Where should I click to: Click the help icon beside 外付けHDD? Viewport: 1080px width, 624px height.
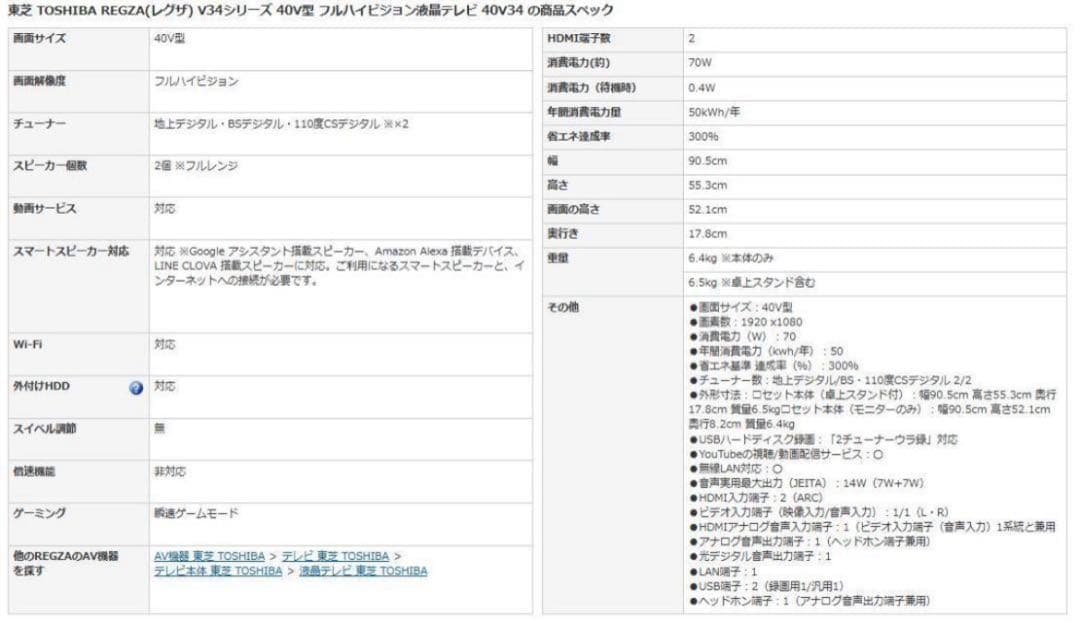(x=136, y=388)
